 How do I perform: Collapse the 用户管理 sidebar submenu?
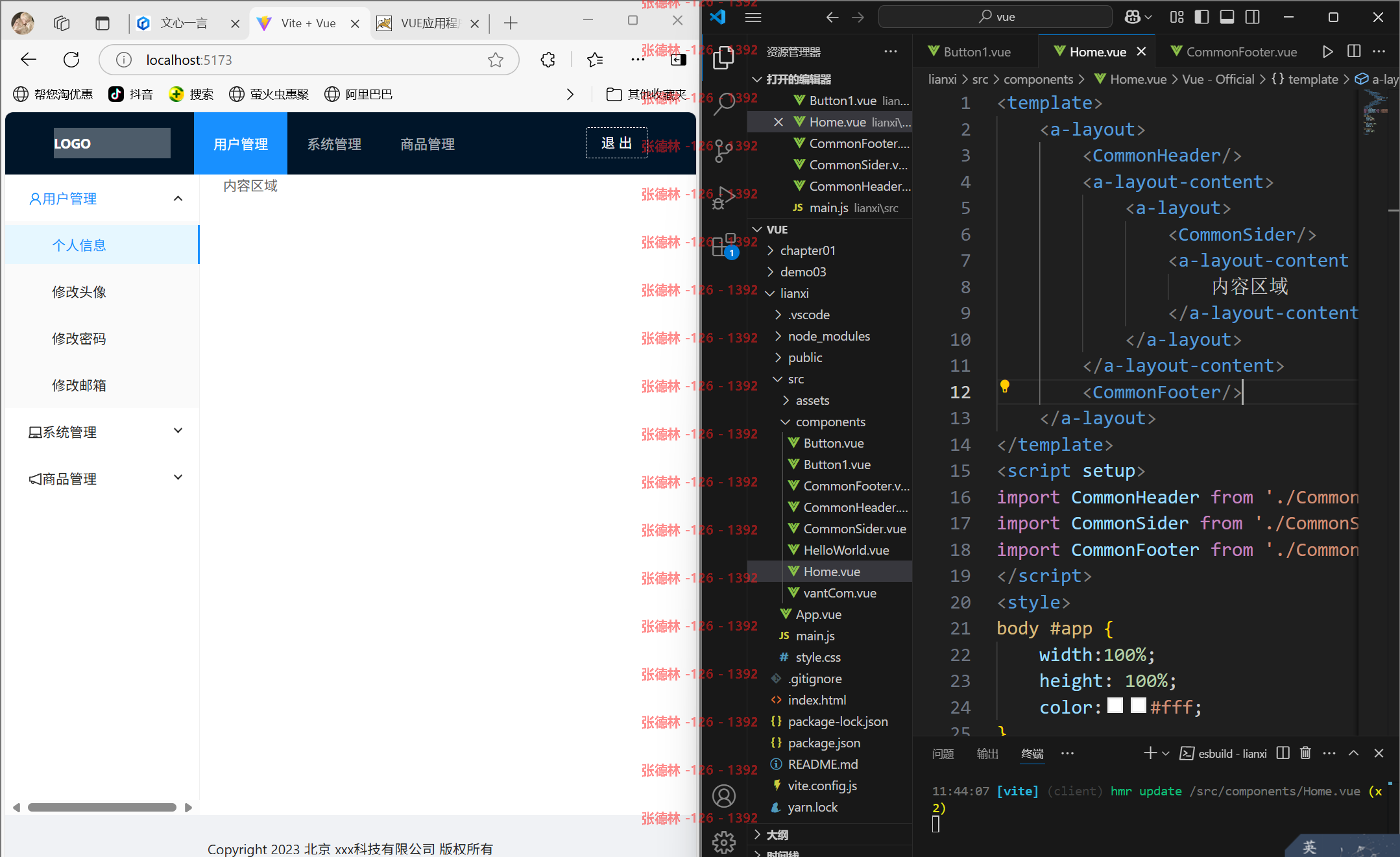[x=178, y=199]
